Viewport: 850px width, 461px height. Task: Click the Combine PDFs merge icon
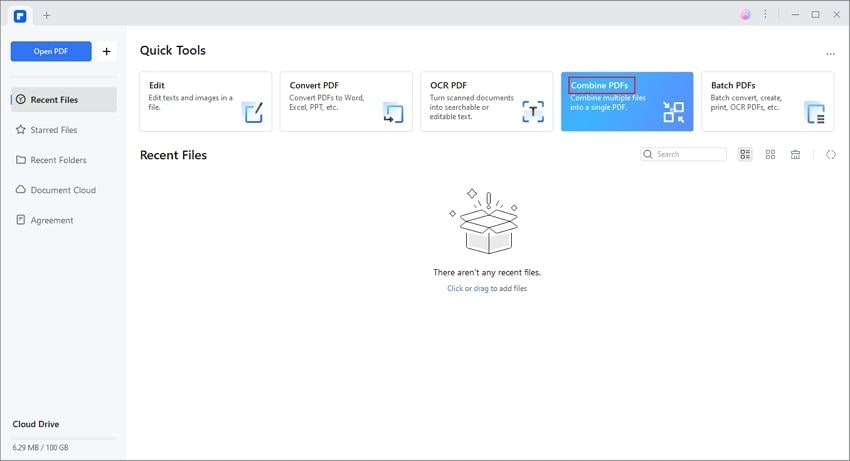tap(673, 112)
